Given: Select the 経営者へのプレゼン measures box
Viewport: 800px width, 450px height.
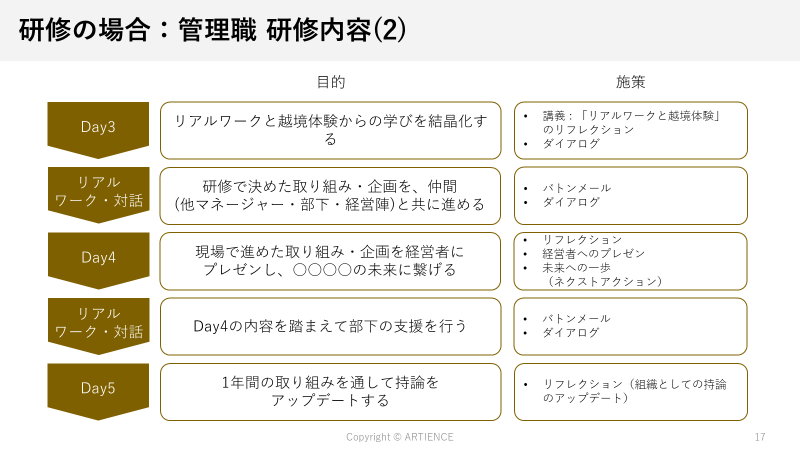Looking at the screenshot, I should pyautogui.click(x=631, y=261).
